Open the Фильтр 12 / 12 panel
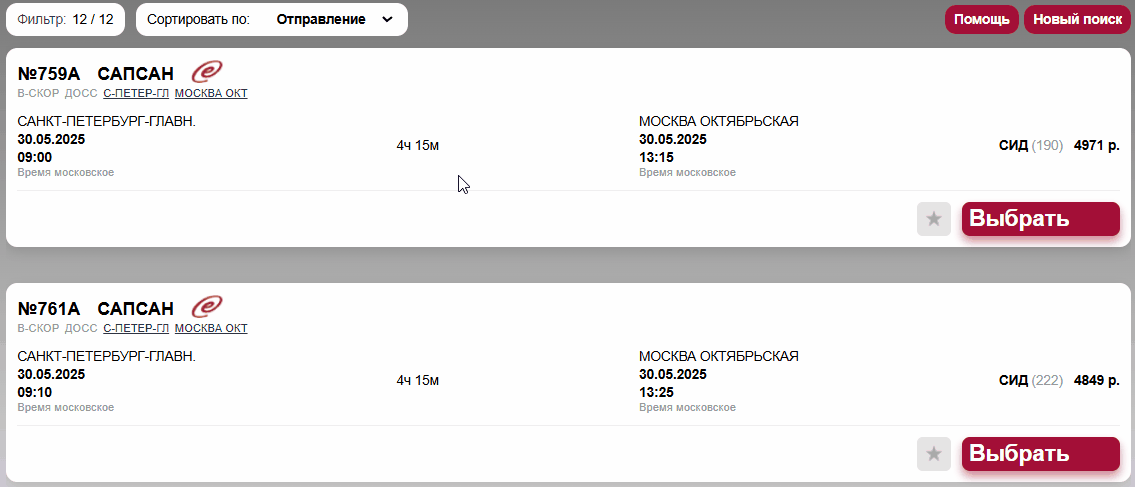Screen dimensions: 1135x487 pyautogui.click(x=65, y=20)
